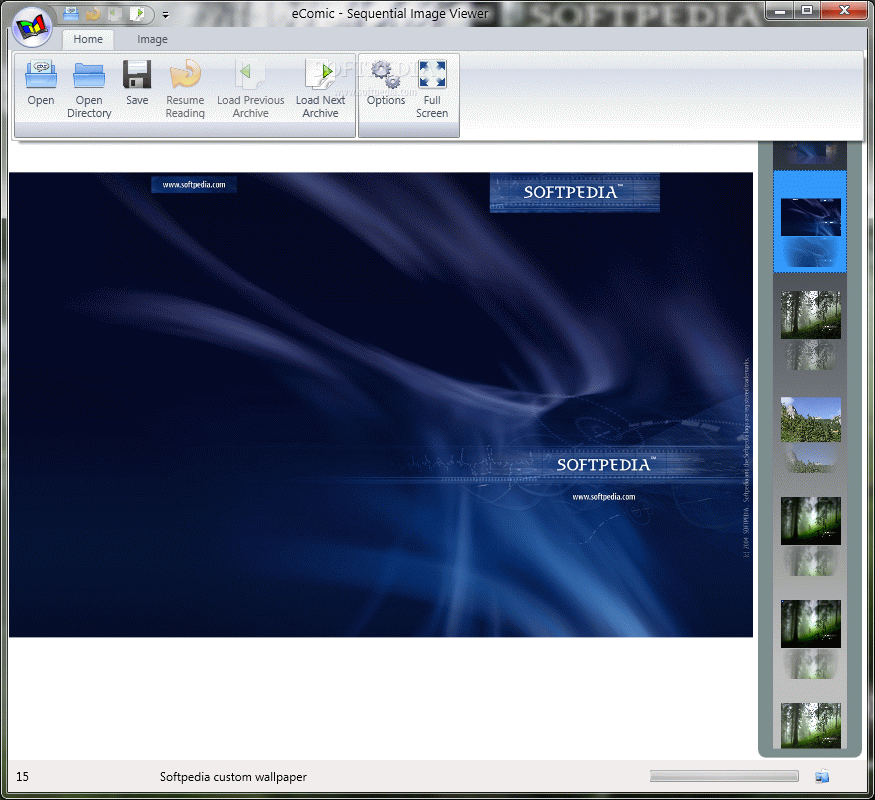Click Resume Reading icon in quick access toolbar

tap(93, 13)
